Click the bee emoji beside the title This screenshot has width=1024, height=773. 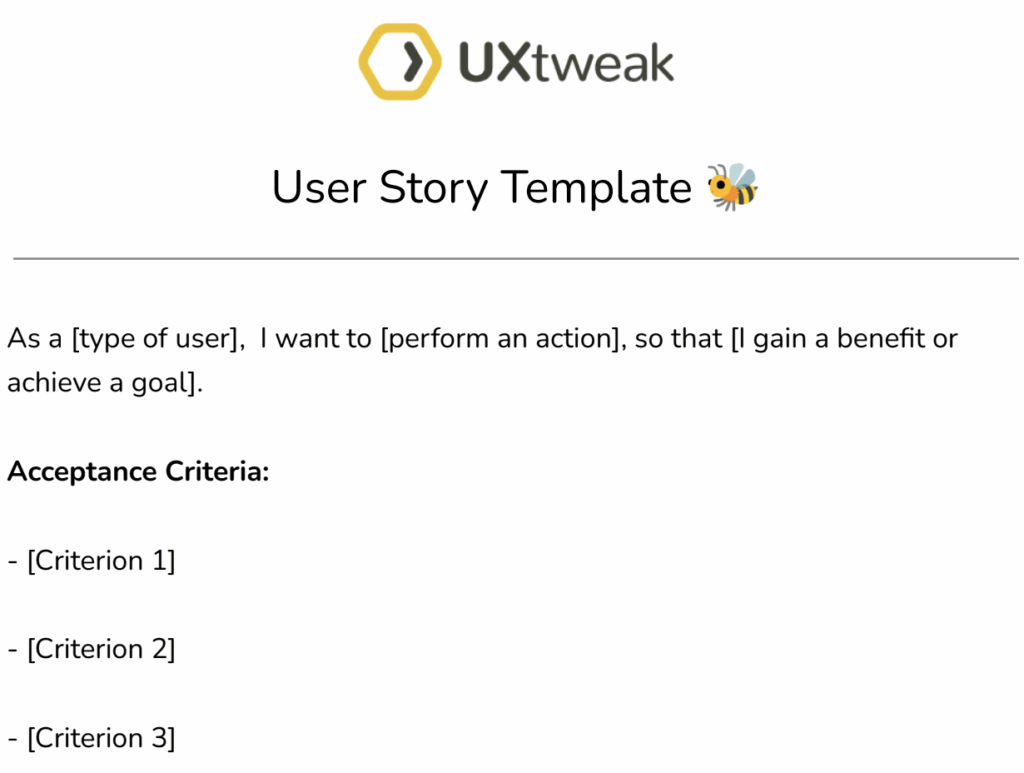point(733,187)
